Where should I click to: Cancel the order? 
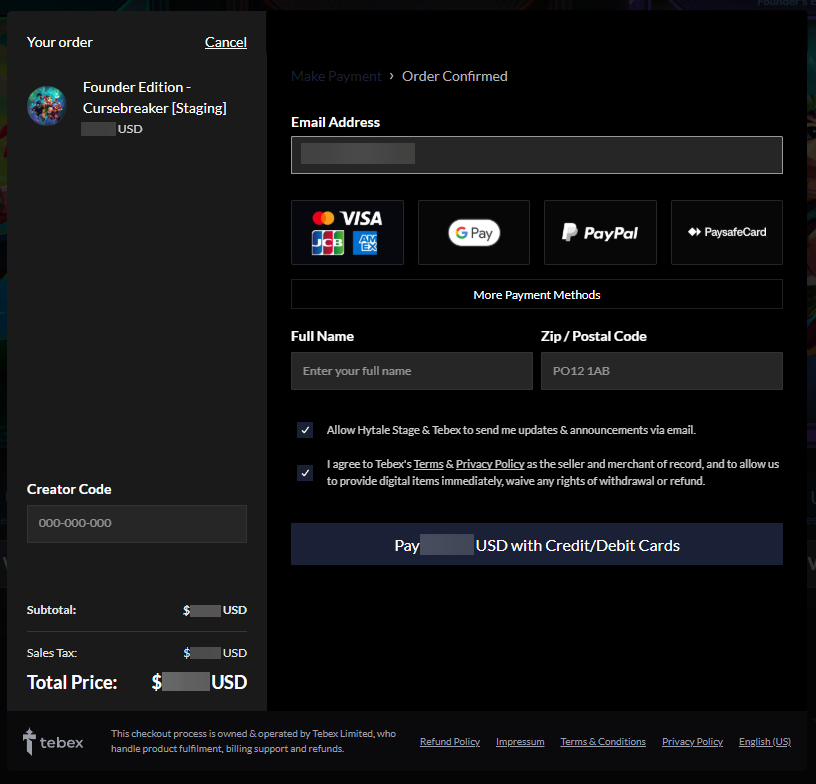225,42
